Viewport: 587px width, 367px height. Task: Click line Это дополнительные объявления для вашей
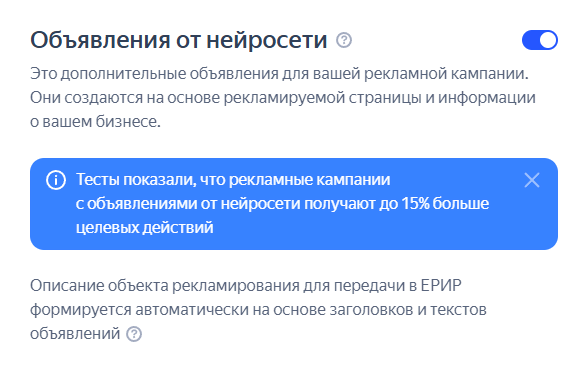(x=279, y=73)
